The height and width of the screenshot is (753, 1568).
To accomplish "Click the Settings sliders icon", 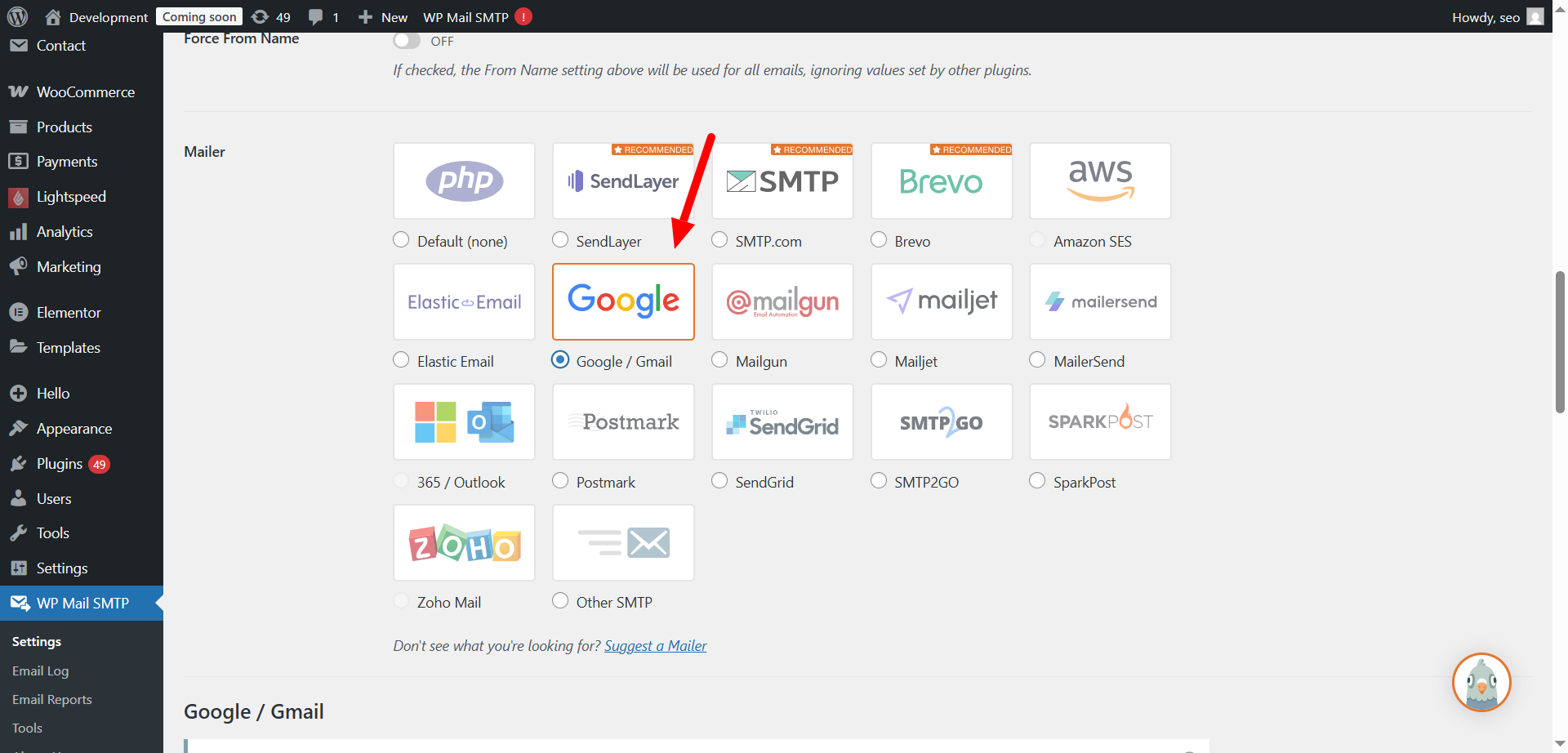I will 18,568.
